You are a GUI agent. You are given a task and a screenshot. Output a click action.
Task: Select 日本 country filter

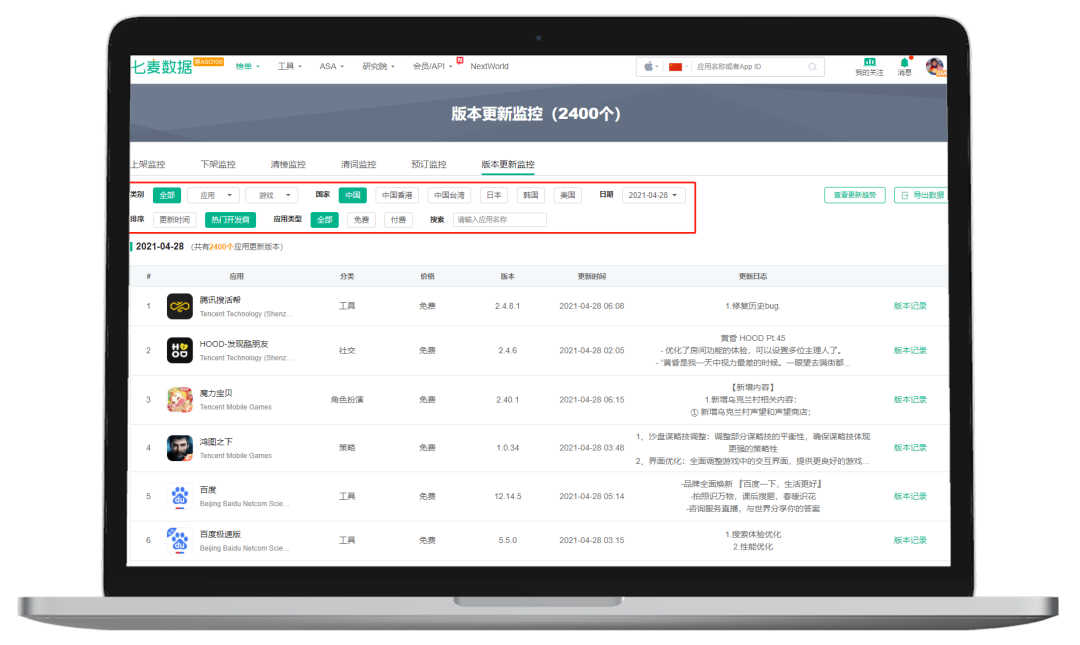point(494,196)
